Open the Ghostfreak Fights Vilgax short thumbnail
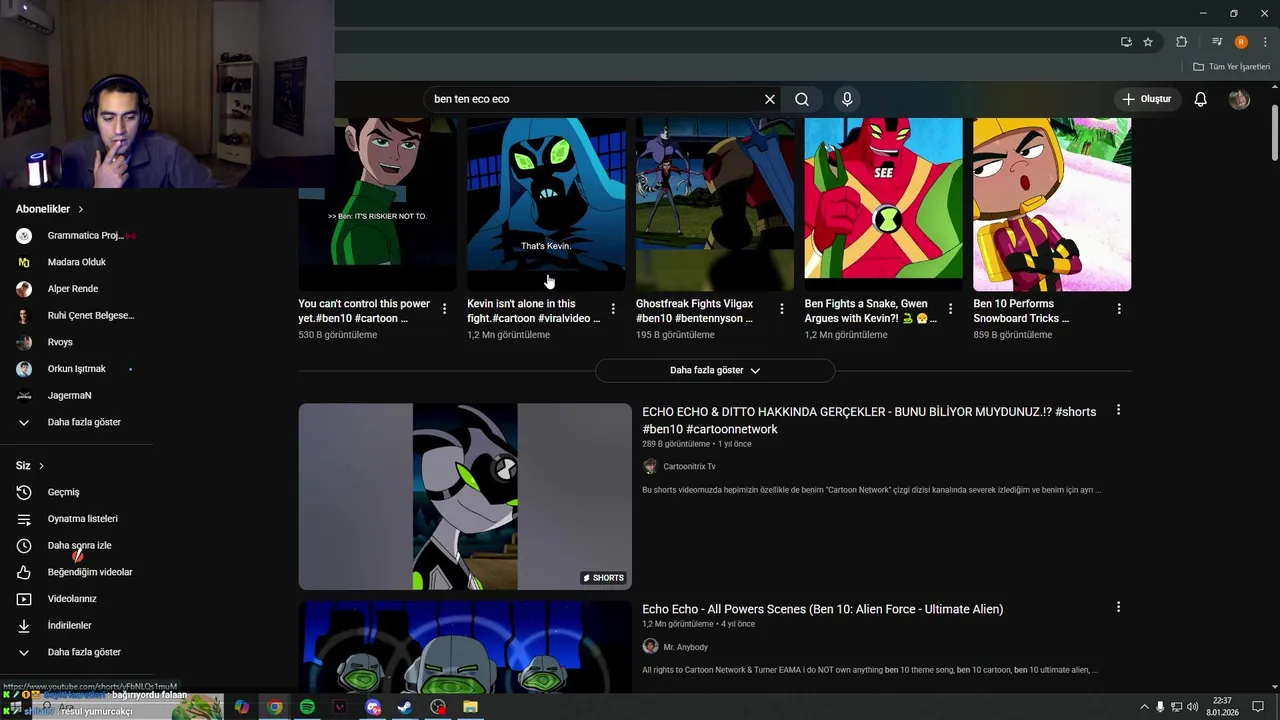This screenshot has width=1280, height=720. pos(715,204)
